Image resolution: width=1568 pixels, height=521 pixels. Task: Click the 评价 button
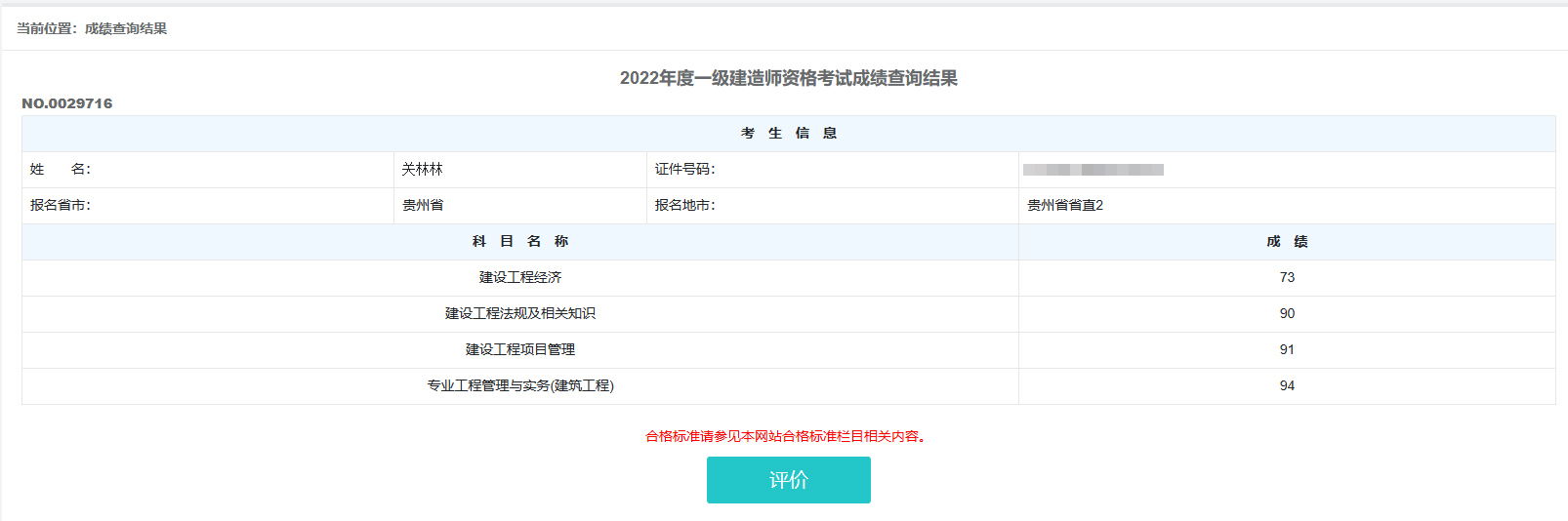pos(788,480)
